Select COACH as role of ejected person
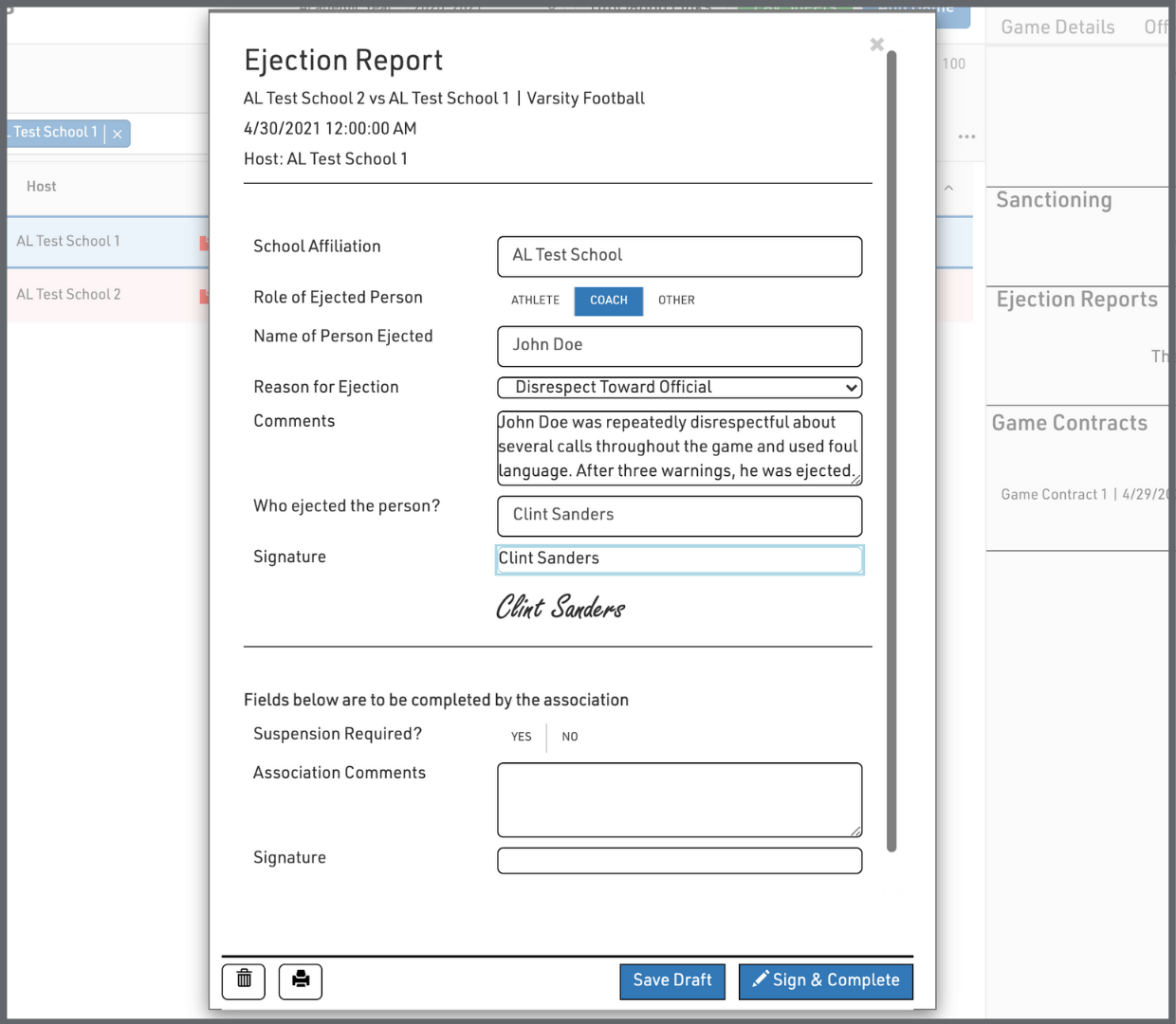The image size is (1176, 1024). tap(608, 301)
